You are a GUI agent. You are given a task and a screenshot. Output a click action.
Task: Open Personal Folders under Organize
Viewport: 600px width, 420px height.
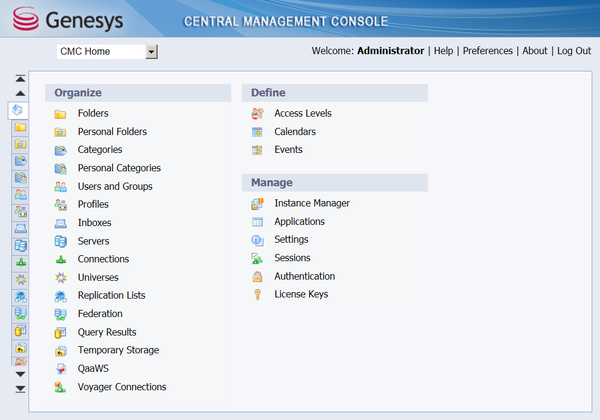[x=112, y=132]
